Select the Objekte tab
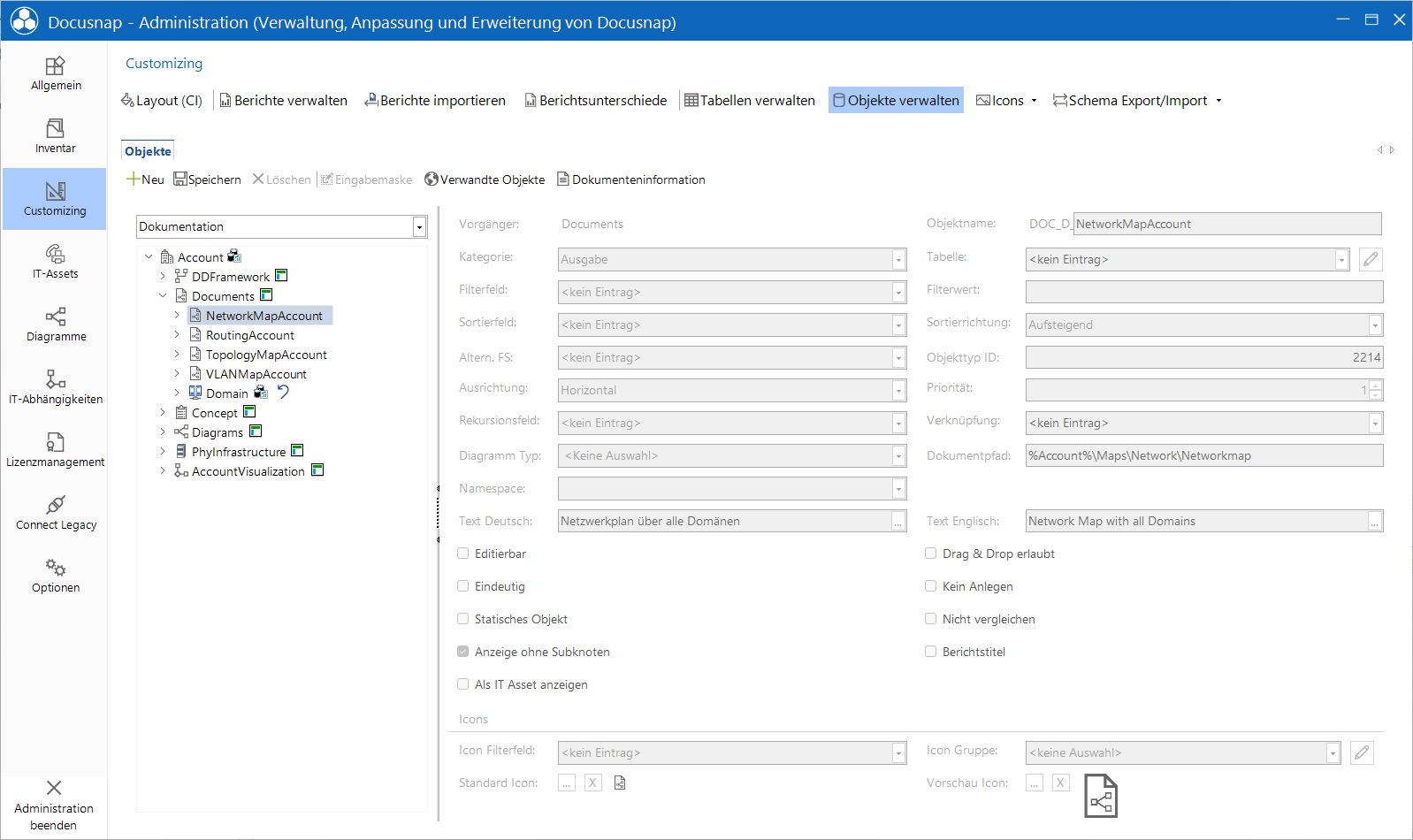The width and height of the screenshot is (1413, 840). click(148, 151)
